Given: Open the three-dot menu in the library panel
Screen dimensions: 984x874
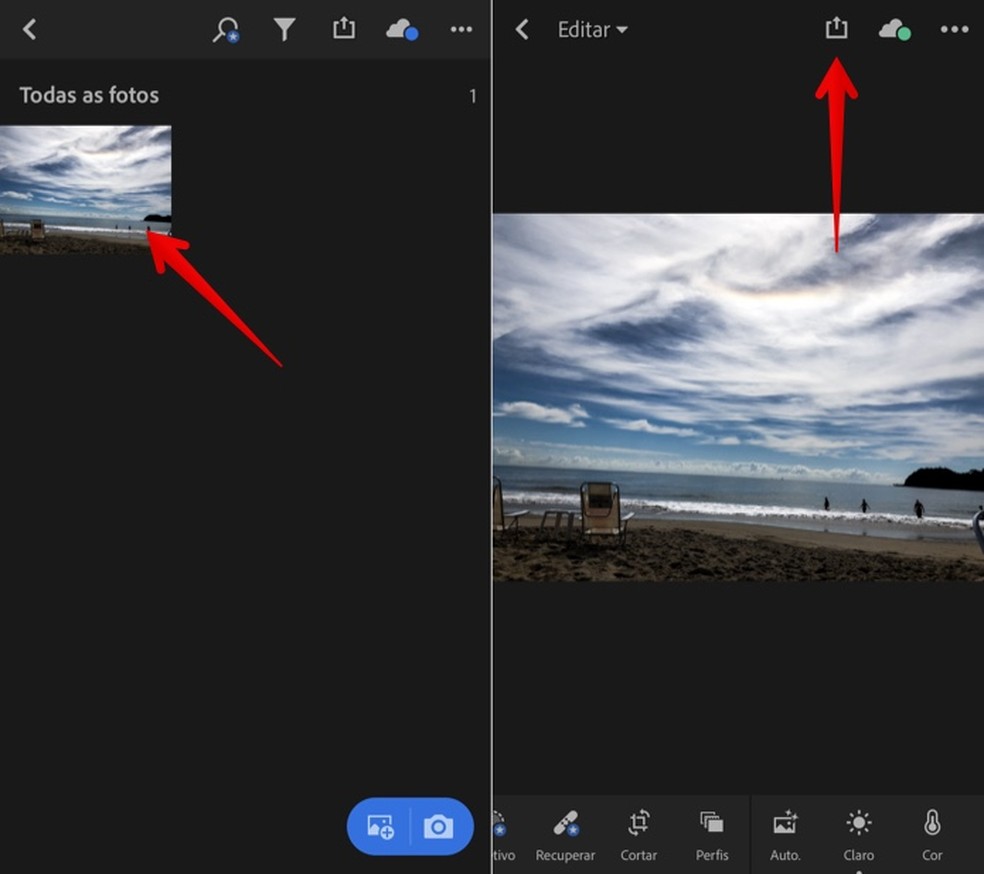Looking at the screenshot, I should pyautogui.click(x=461, y=30).
